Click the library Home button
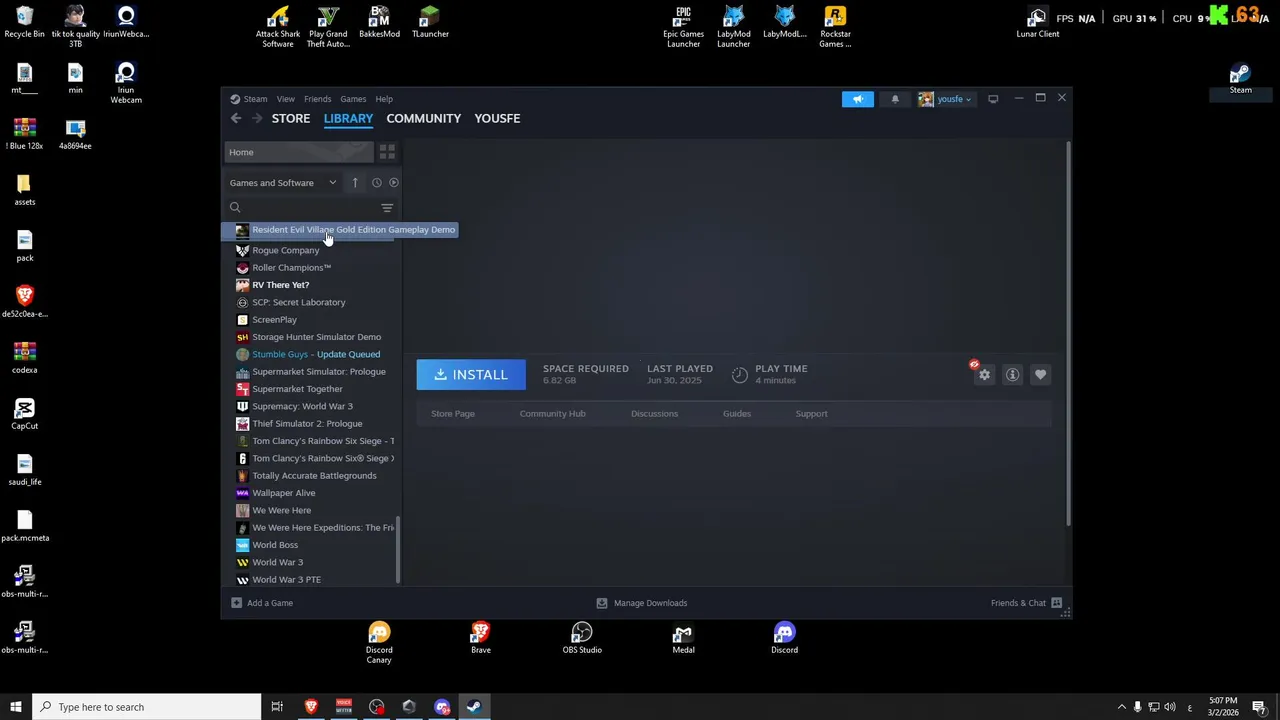 click(299, 152)
